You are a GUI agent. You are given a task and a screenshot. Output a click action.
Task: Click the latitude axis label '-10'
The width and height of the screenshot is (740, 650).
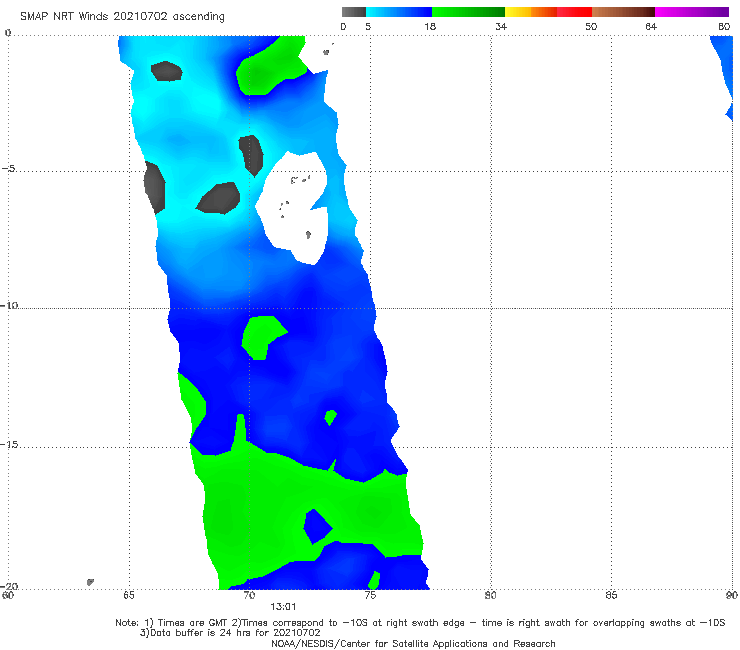9,305
